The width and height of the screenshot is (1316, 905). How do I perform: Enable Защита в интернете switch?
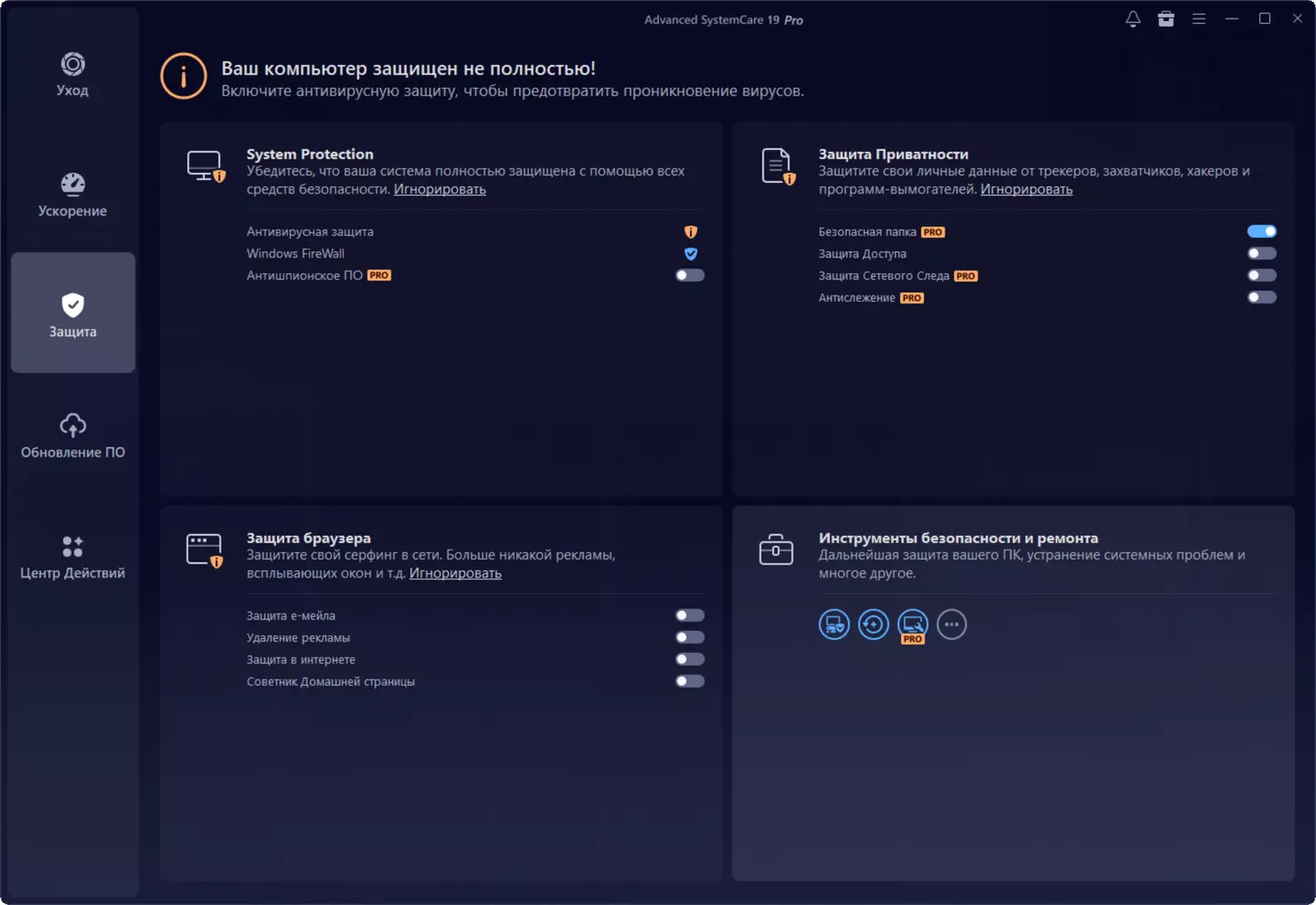(690, 659)
